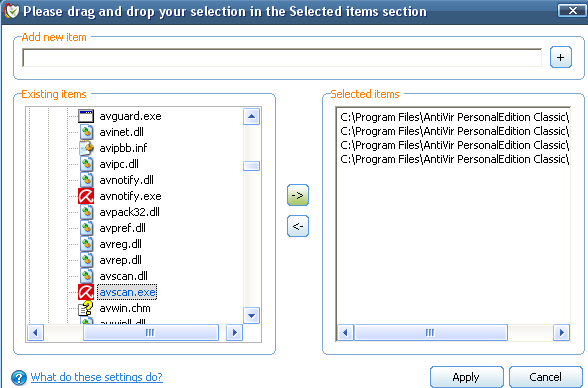Click Selected items scroll right arrow
The width and height of the screenshot is (588, 388).
click(x=561, y=333)
